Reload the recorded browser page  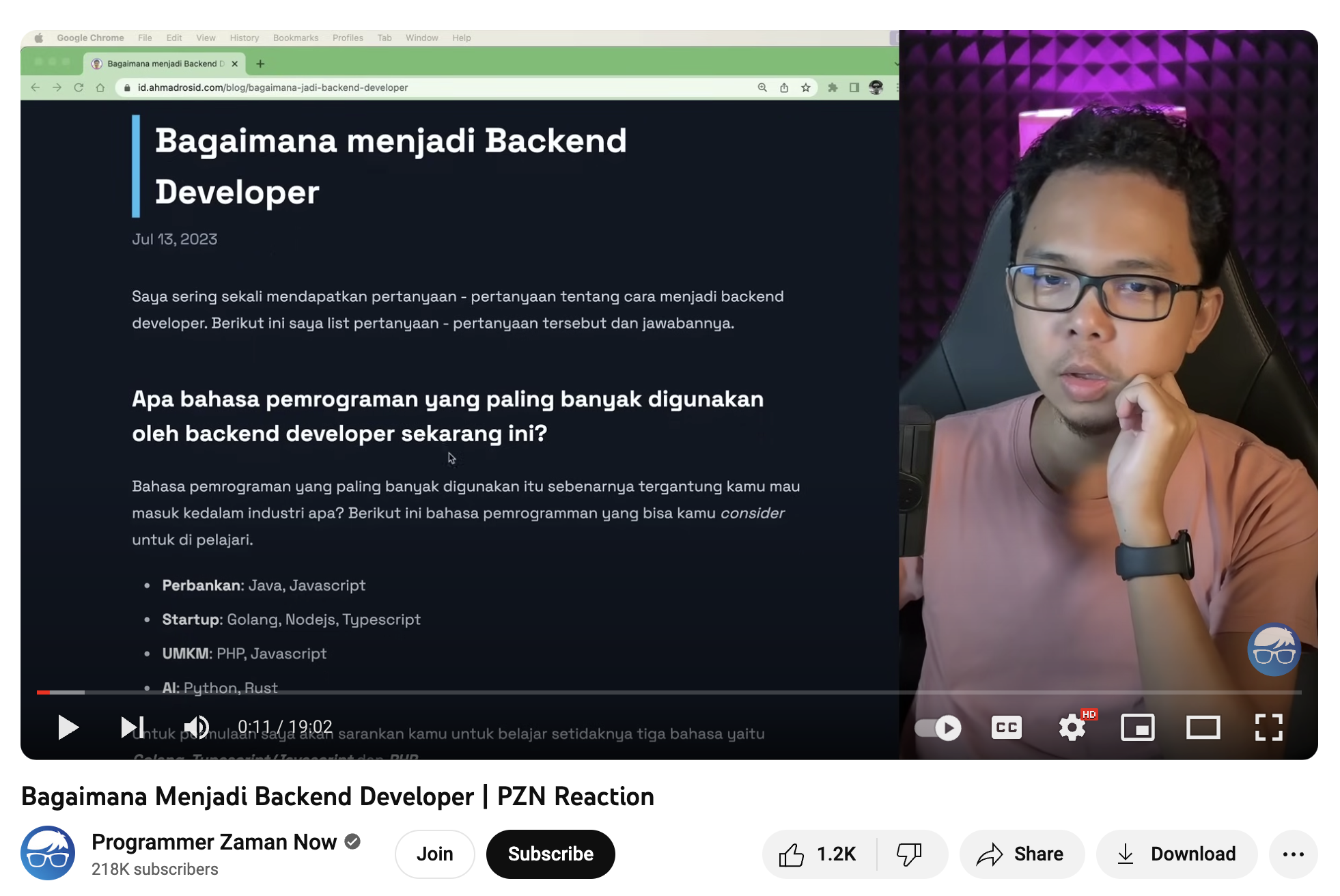[x=79, y=87]
